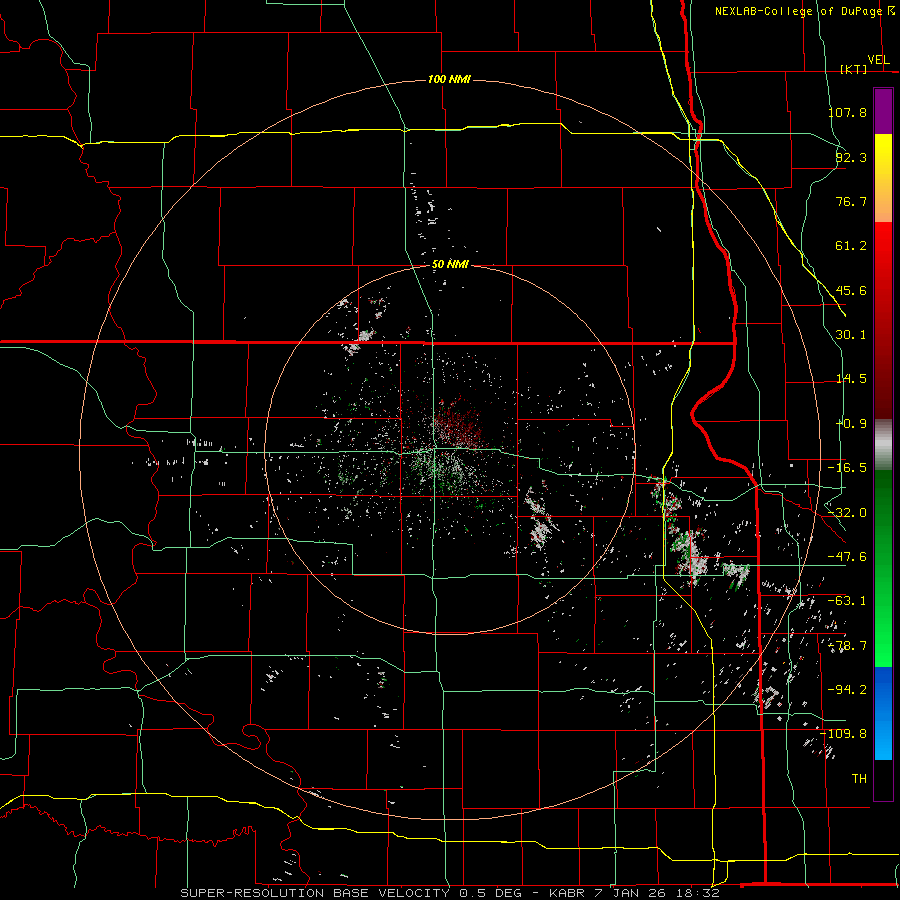Select the 14.5 value on the velocity scale
900x900 pixels.
tap(851, 379)
